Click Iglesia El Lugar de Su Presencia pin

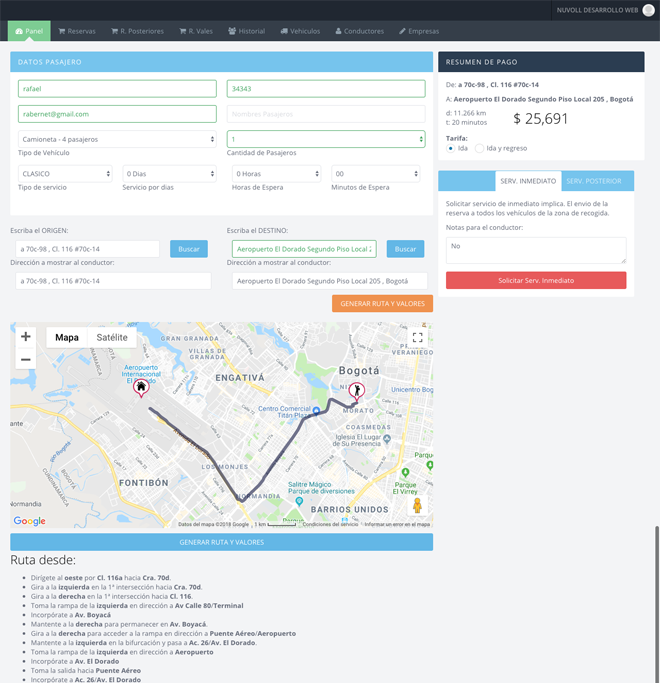coord(387,439)
